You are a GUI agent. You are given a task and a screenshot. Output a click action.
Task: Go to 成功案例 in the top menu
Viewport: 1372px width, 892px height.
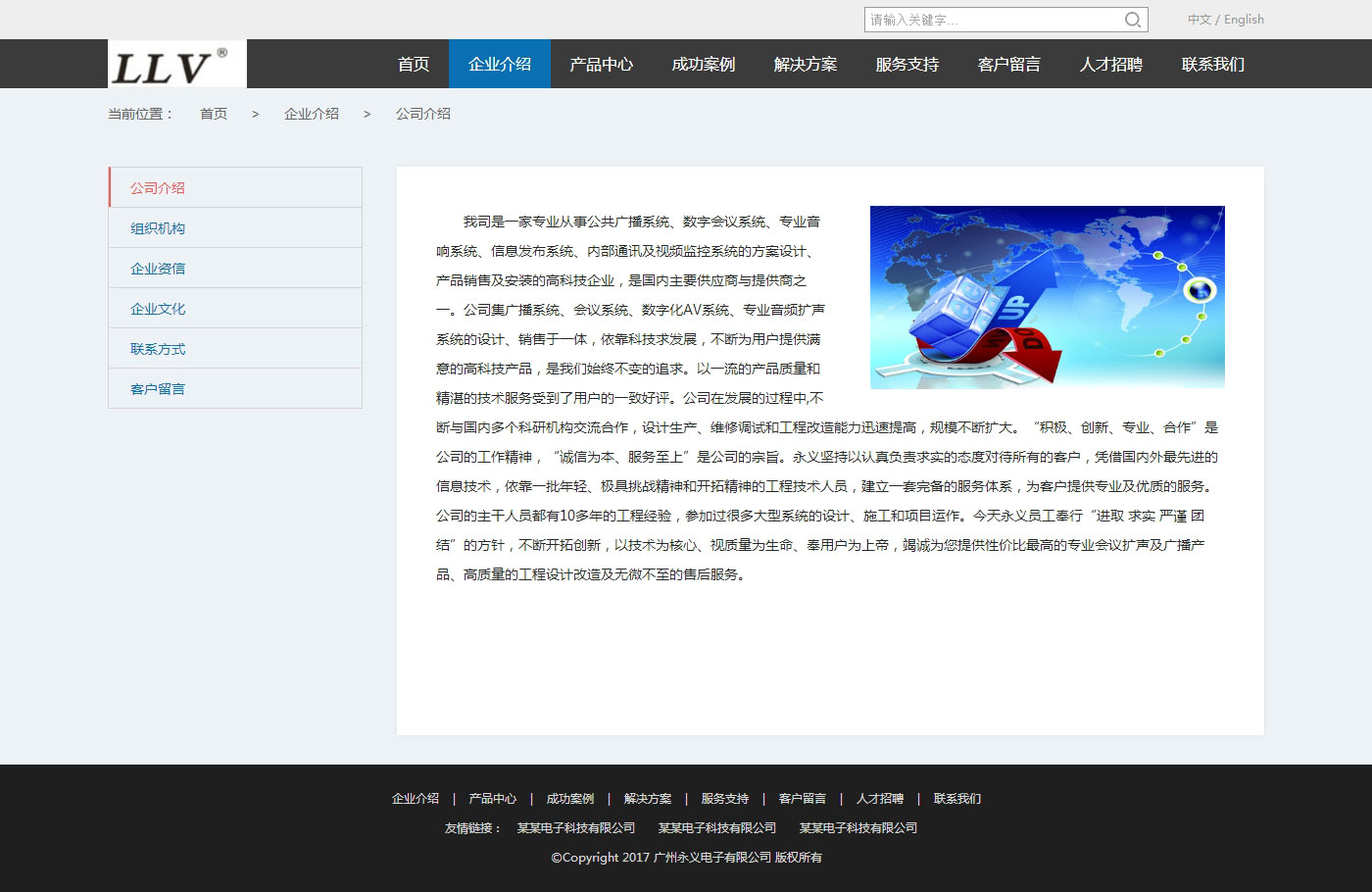(703, 65)
